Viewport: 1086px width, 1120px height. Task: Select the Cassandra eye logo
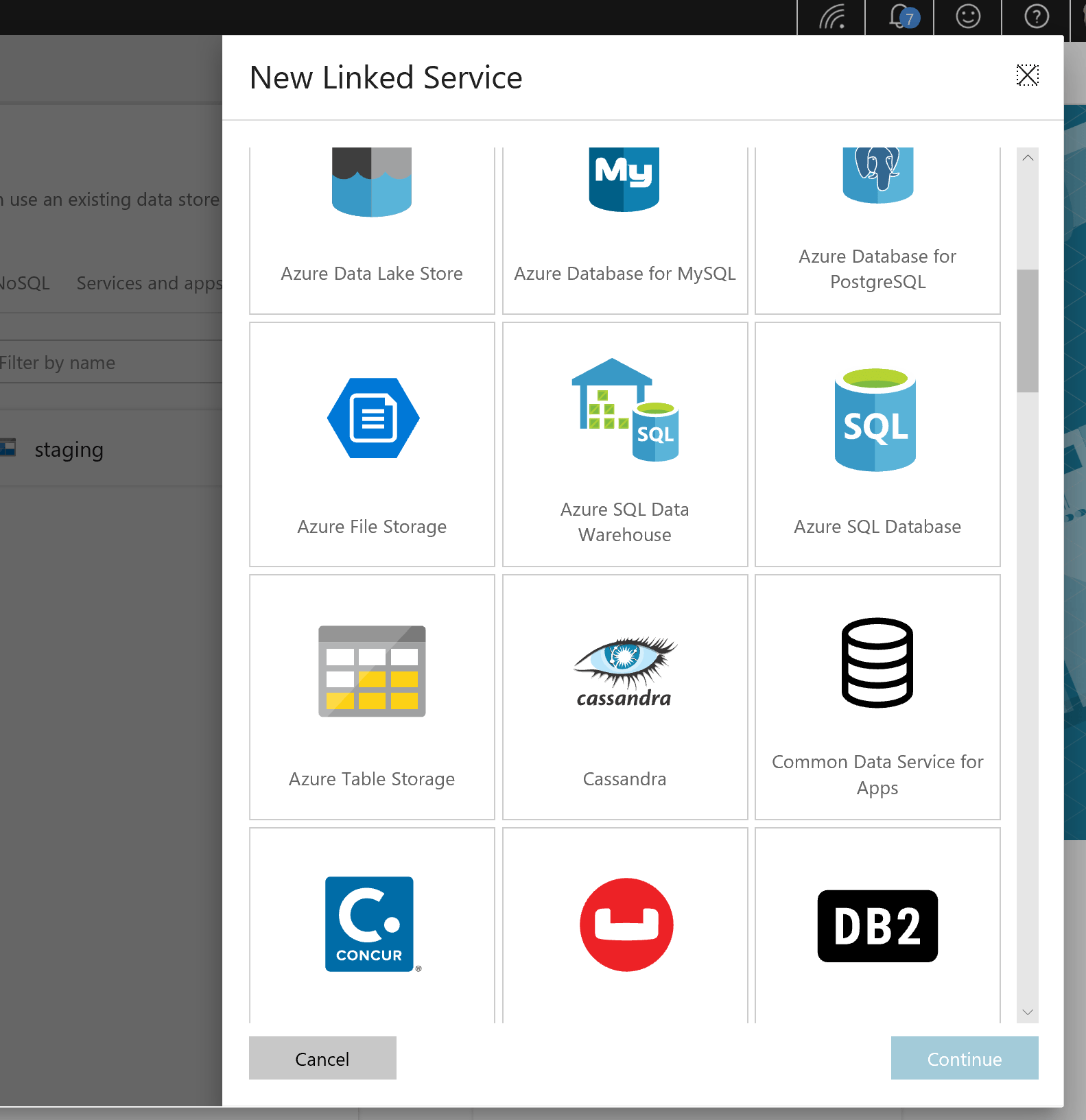click(624, 672)
